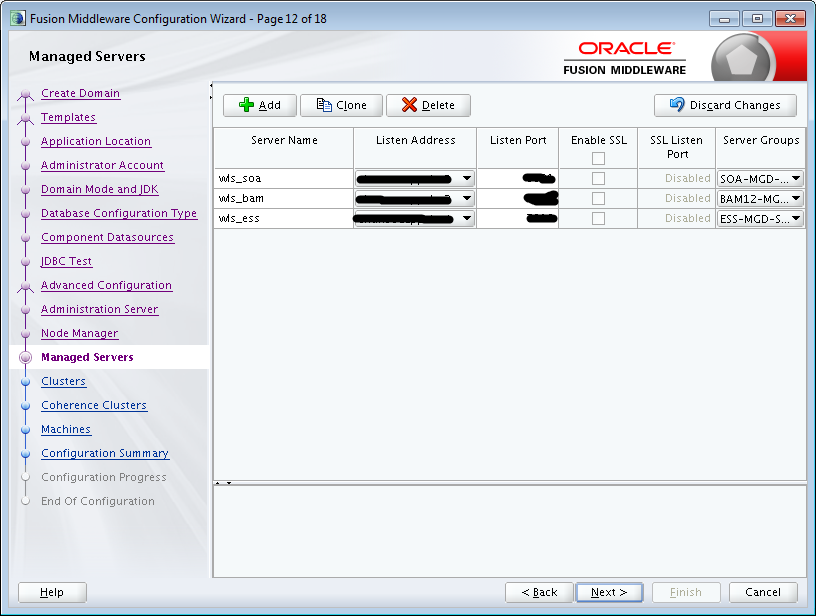This screenshot has width=816, height=616.
Task: Go to the Configuration Summary step
Action: point(104,453)
